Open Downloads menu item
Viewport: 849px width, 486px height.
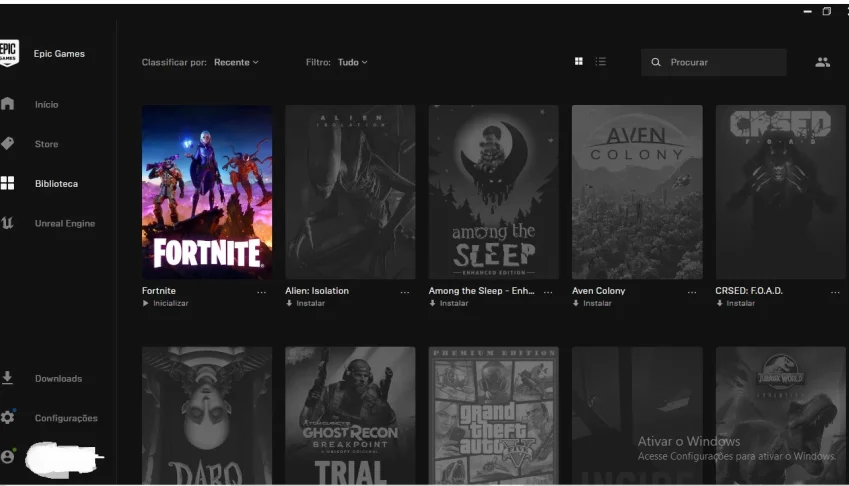coord(58,378)
